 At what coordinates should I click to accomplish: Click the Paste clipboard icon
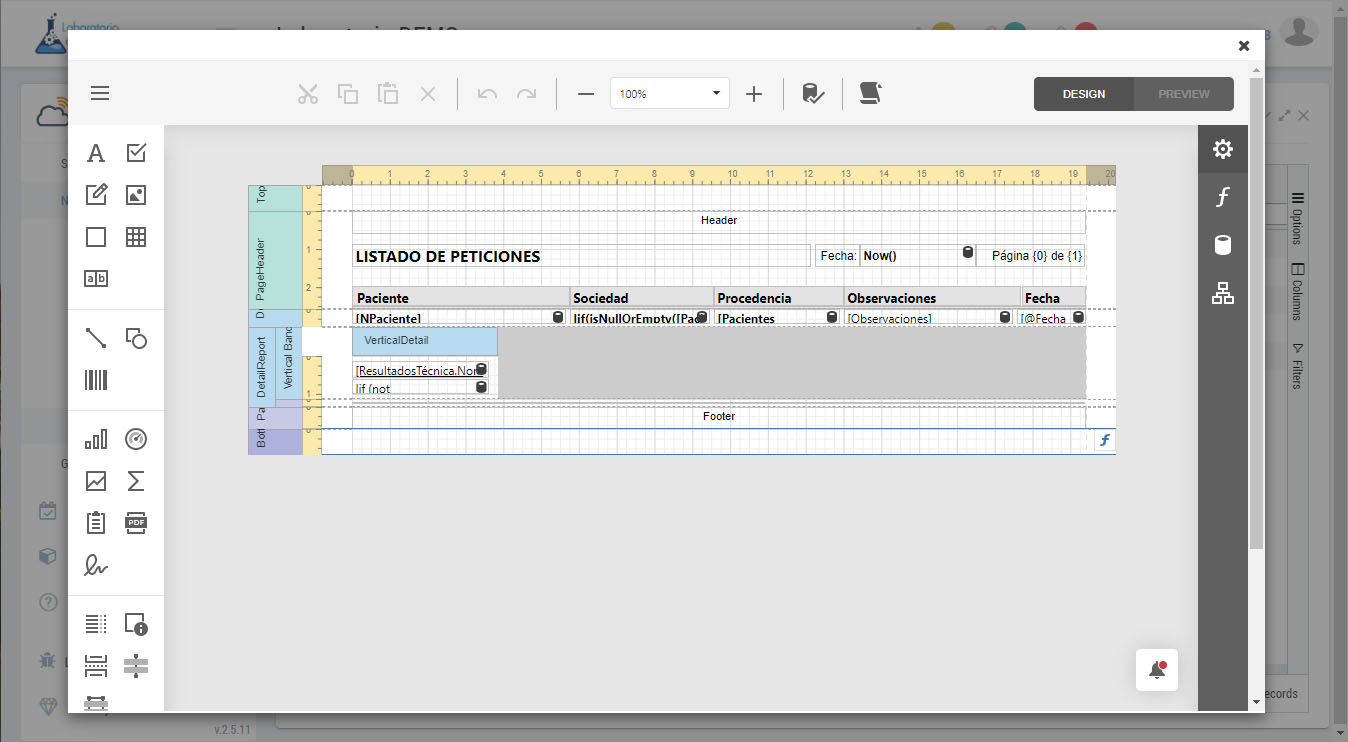(388, 94)
